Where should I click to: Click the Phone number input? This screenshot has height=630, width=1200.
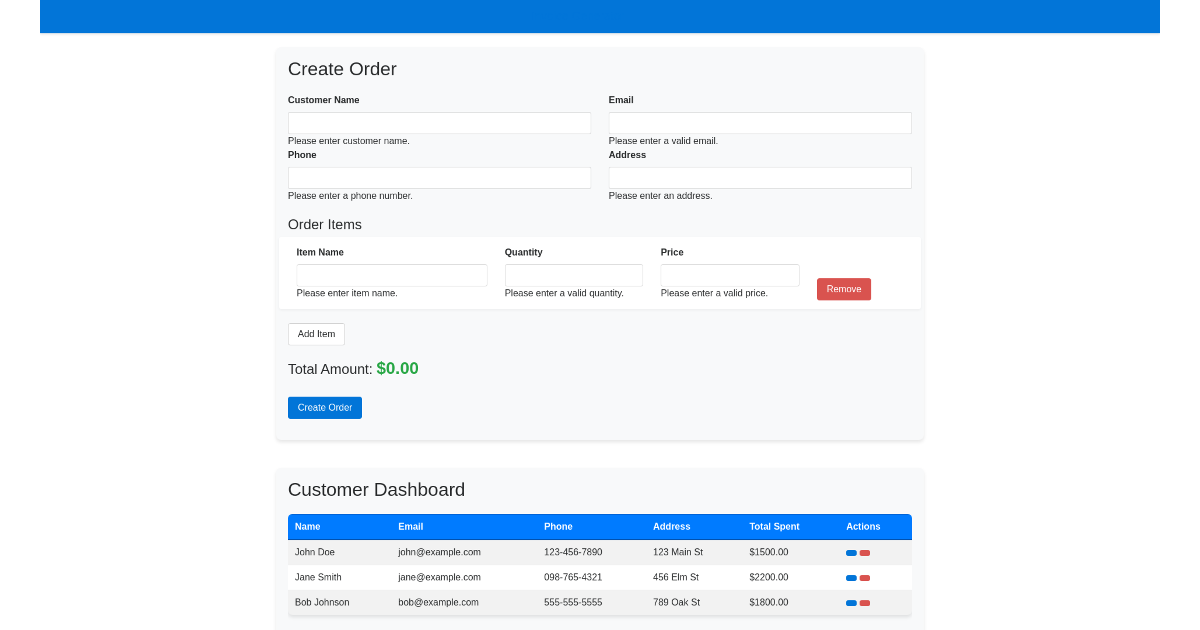(x=440, y=177)
